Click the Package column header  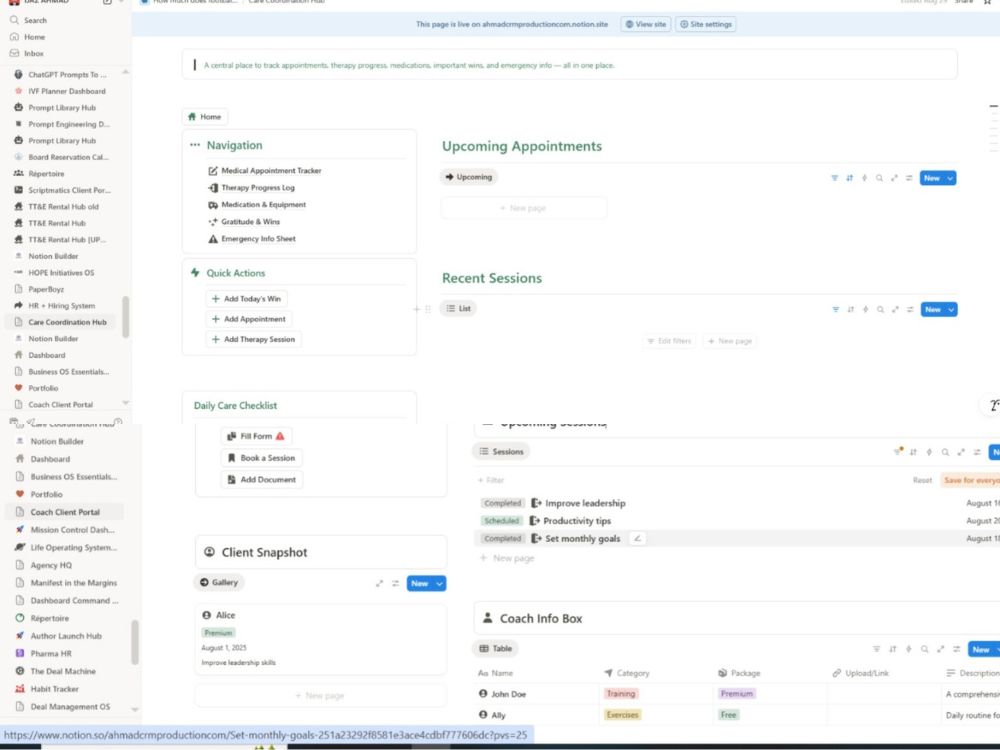[x=739, y=673]
